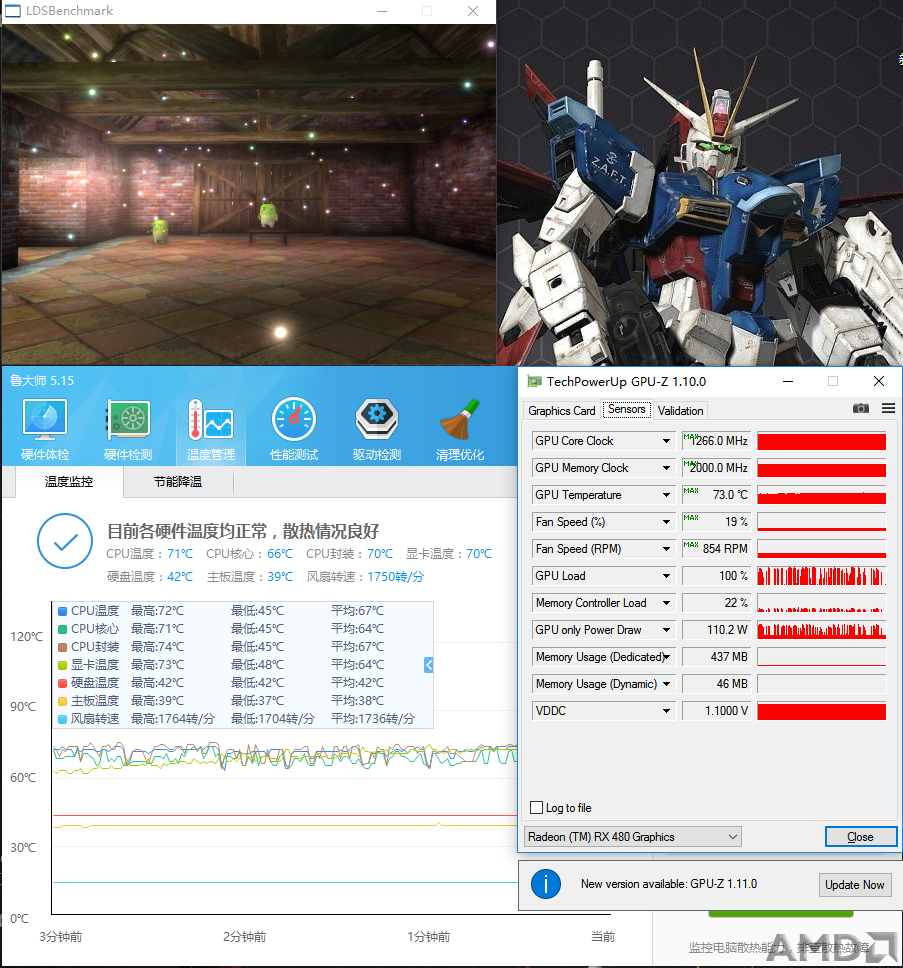Viewport: 903px width, 968px height.
Task: Open Memory Controller Load sensor dropdown
Action: (x=666, y=603)
